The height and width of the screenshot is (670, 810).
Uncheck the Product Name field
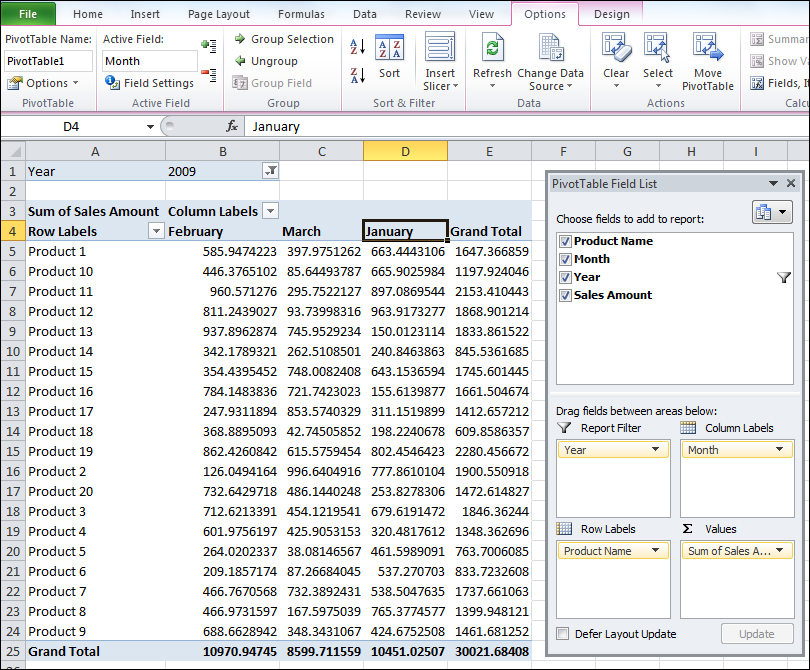(566, 241)
